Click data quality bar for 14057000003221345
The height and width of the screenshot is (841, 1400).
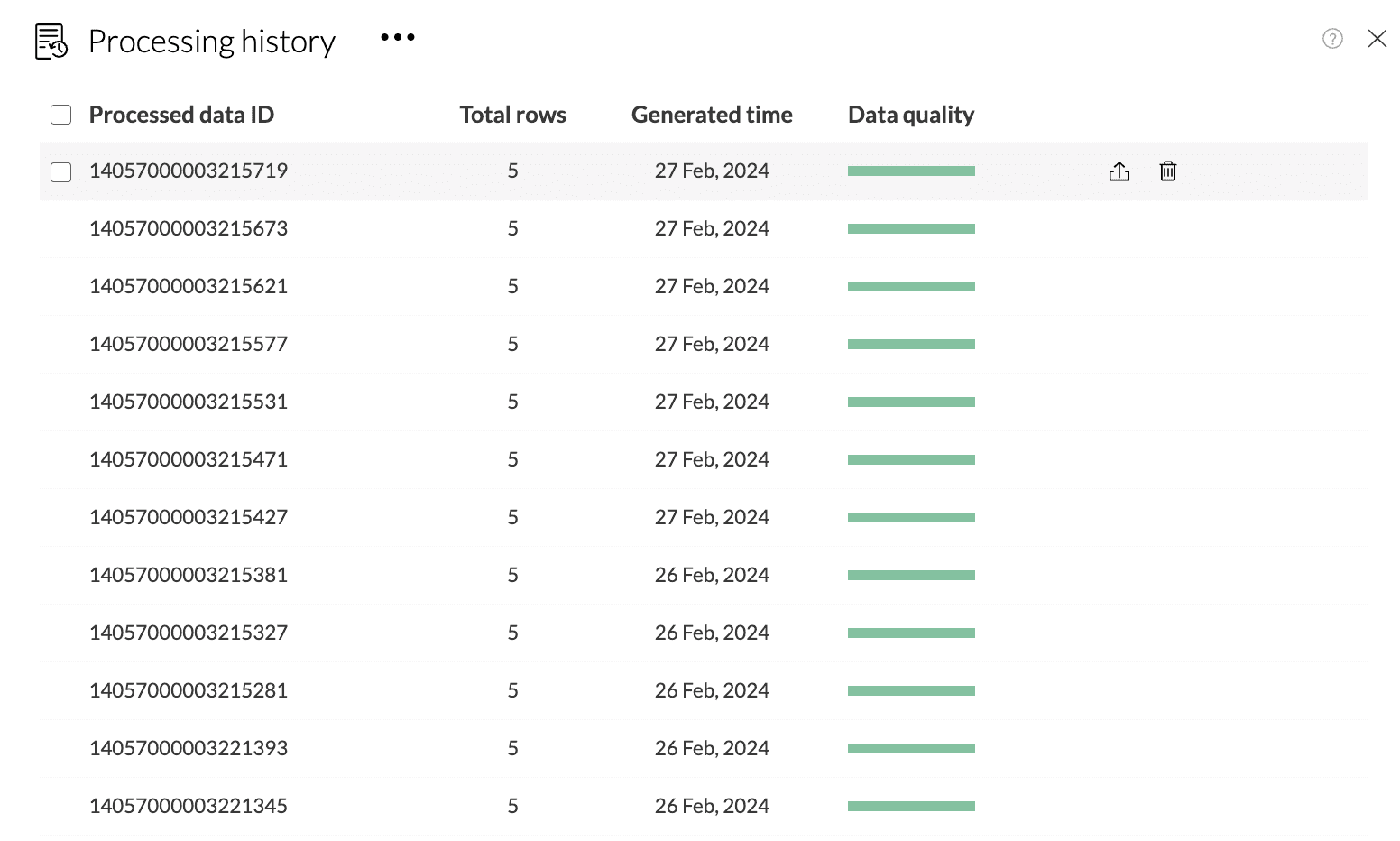(x=911, y=807)
